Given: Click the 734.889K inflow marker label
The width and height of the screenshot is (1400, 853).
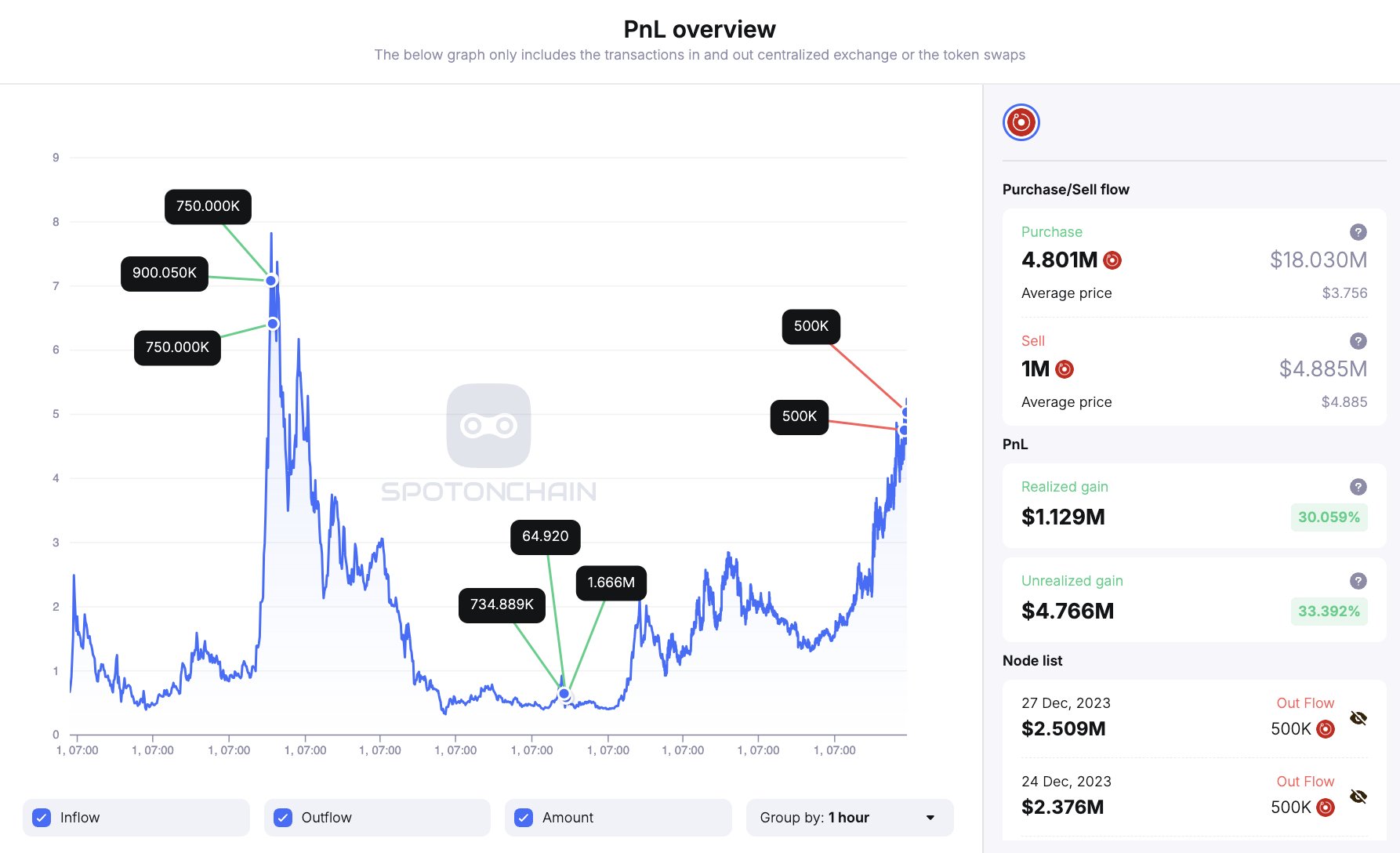Looking at the screenshot, I should [x=502, y=604].
